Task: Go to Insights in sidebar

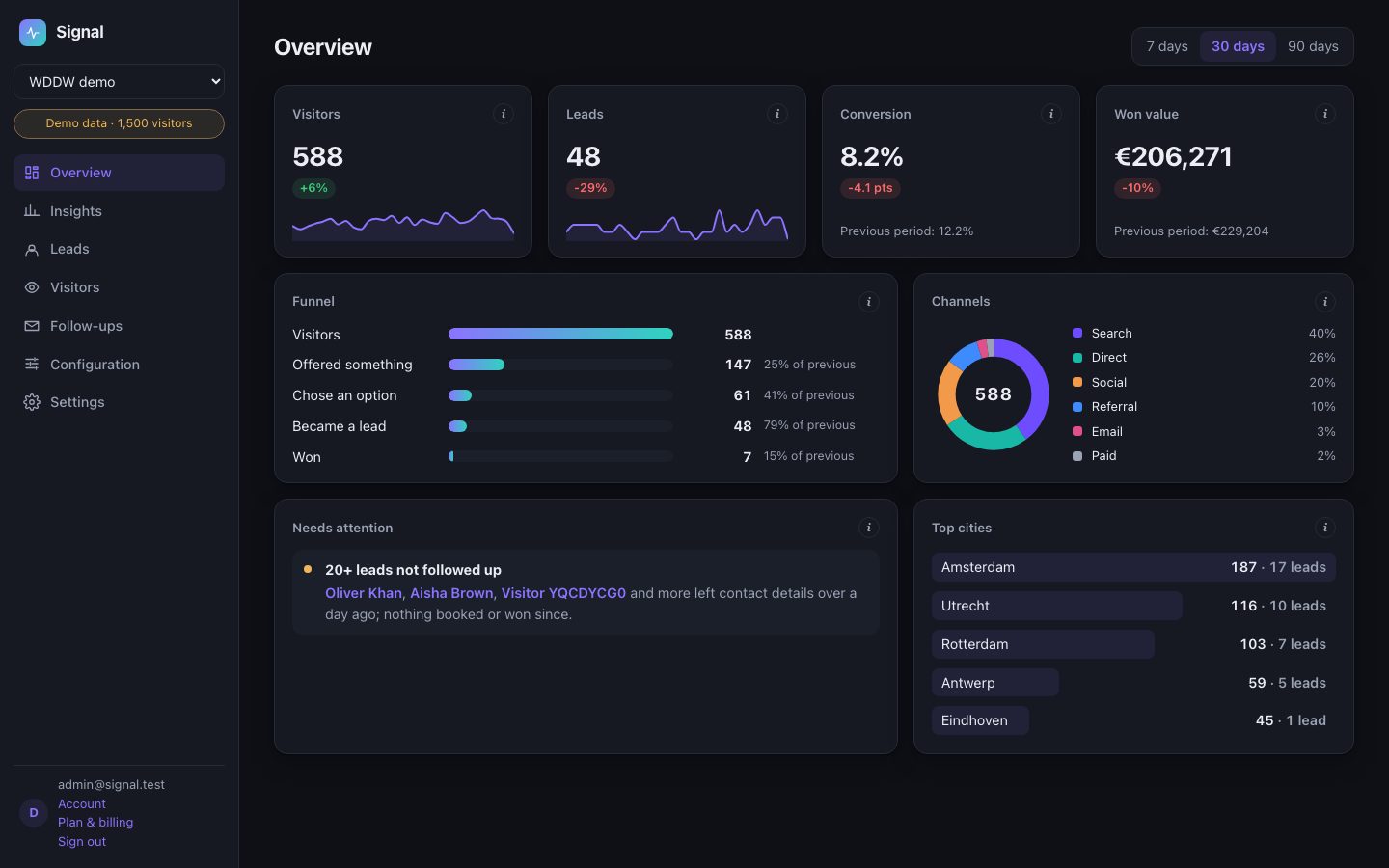Action: [x=119, y=211]
